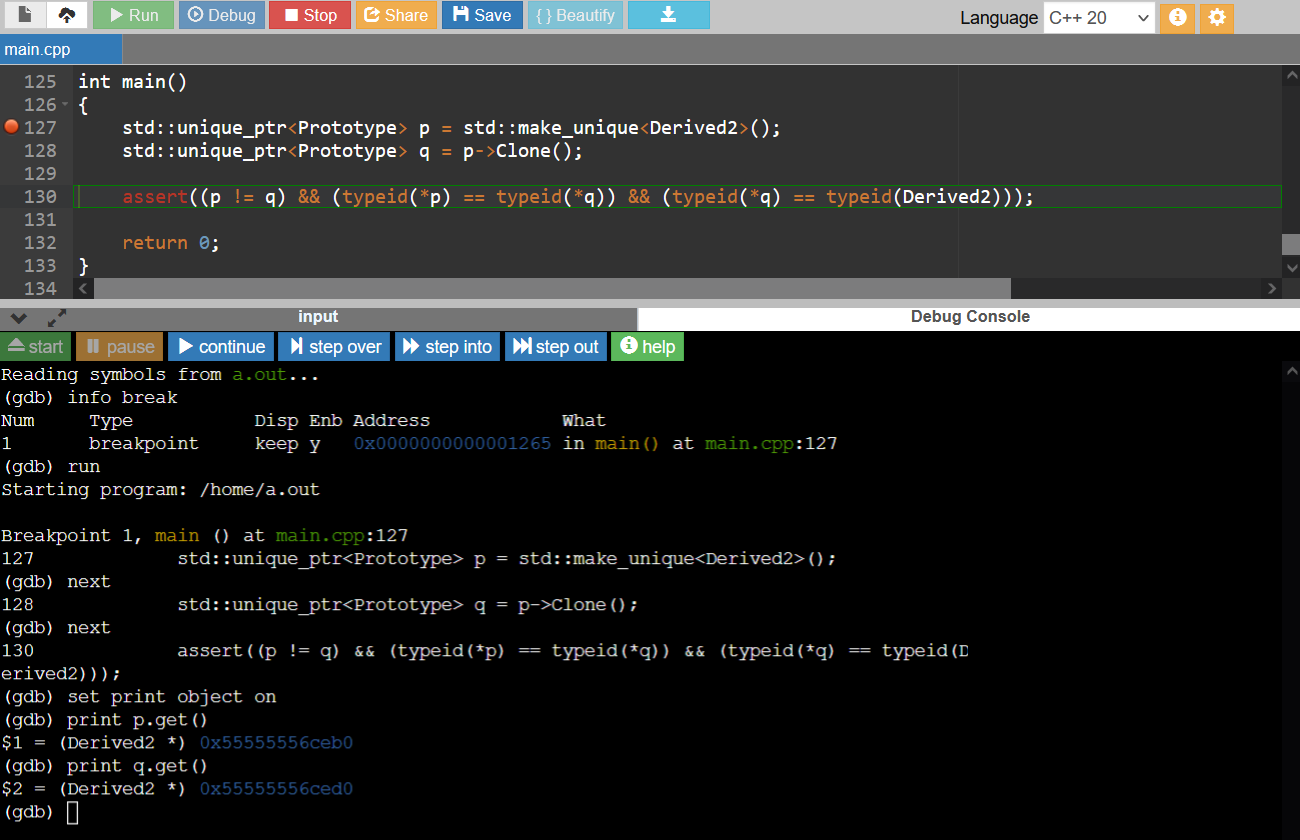The width and height of the screenshot is (1300, 840).
Task: Upload code via the cloud icon
Action: (x=66, y=16)
